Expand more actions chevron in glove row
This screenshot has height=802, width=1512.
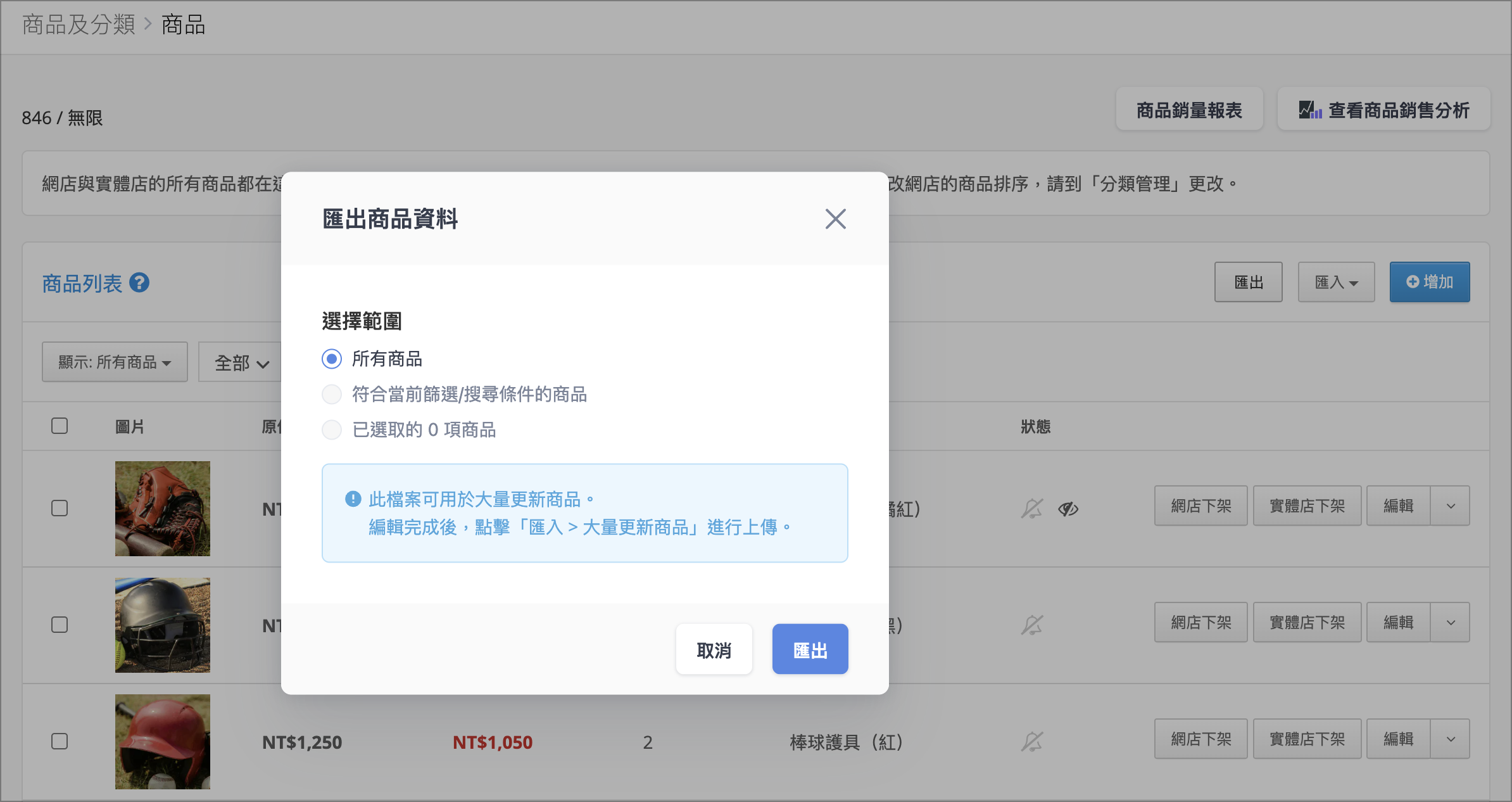(x=1451, y=506)
